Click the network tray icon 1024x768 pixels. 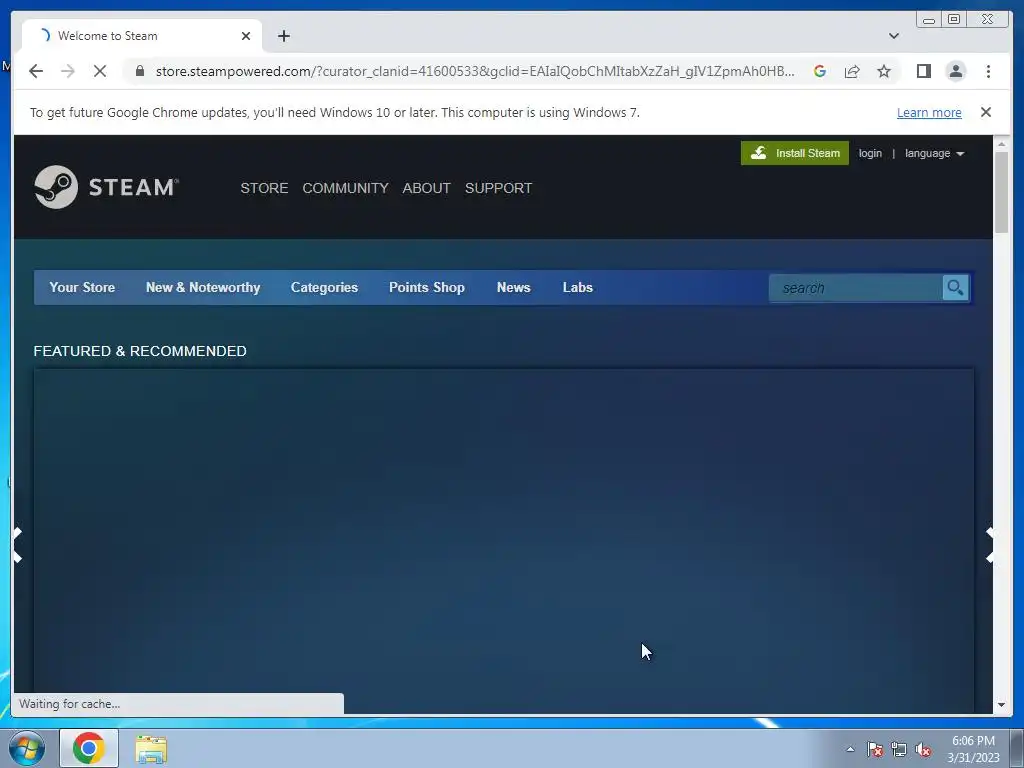pyautogui.click(x=899, y=749)
